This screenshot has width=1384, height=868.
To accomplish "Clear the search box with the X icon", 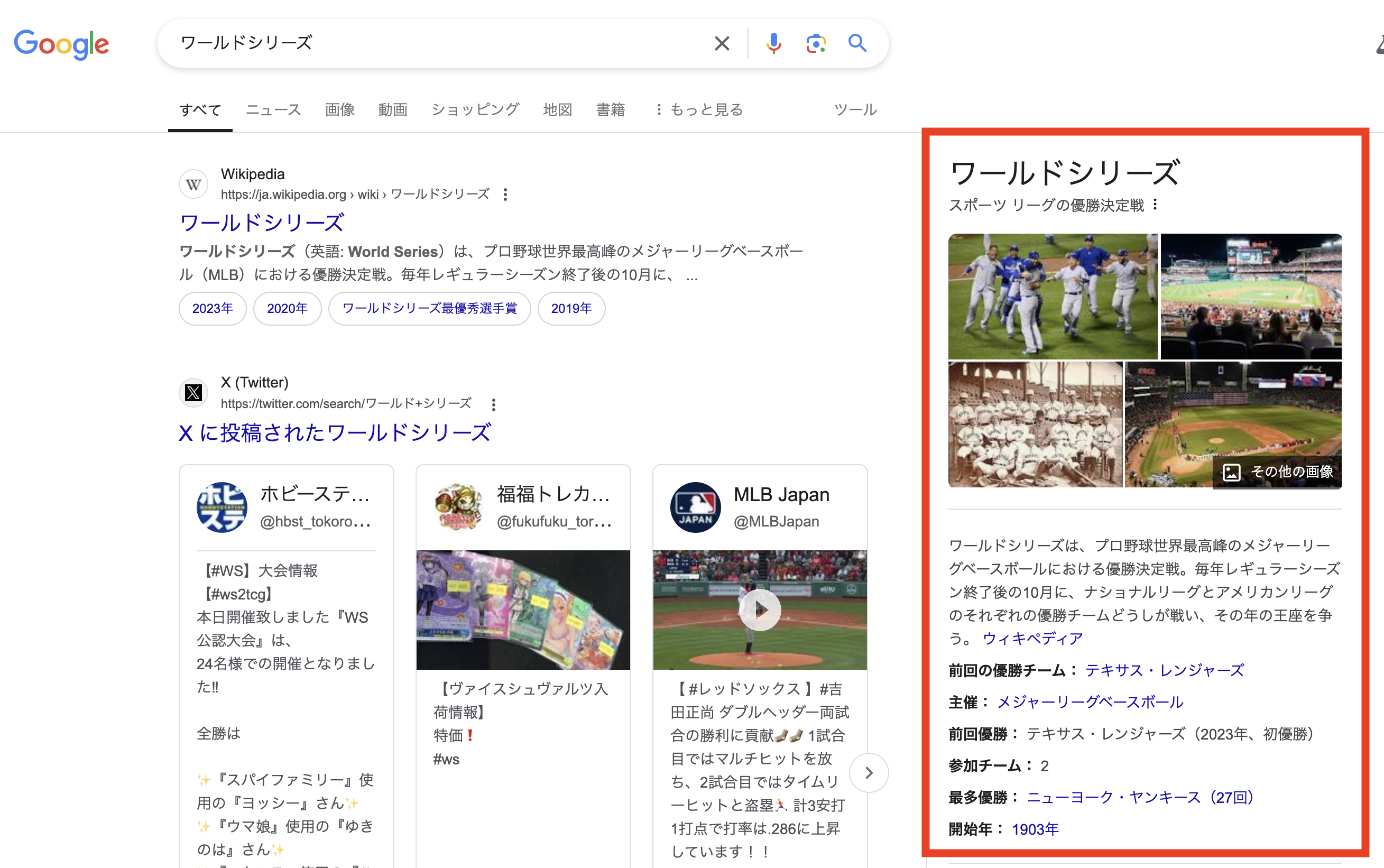I will [x=722, y=43].
